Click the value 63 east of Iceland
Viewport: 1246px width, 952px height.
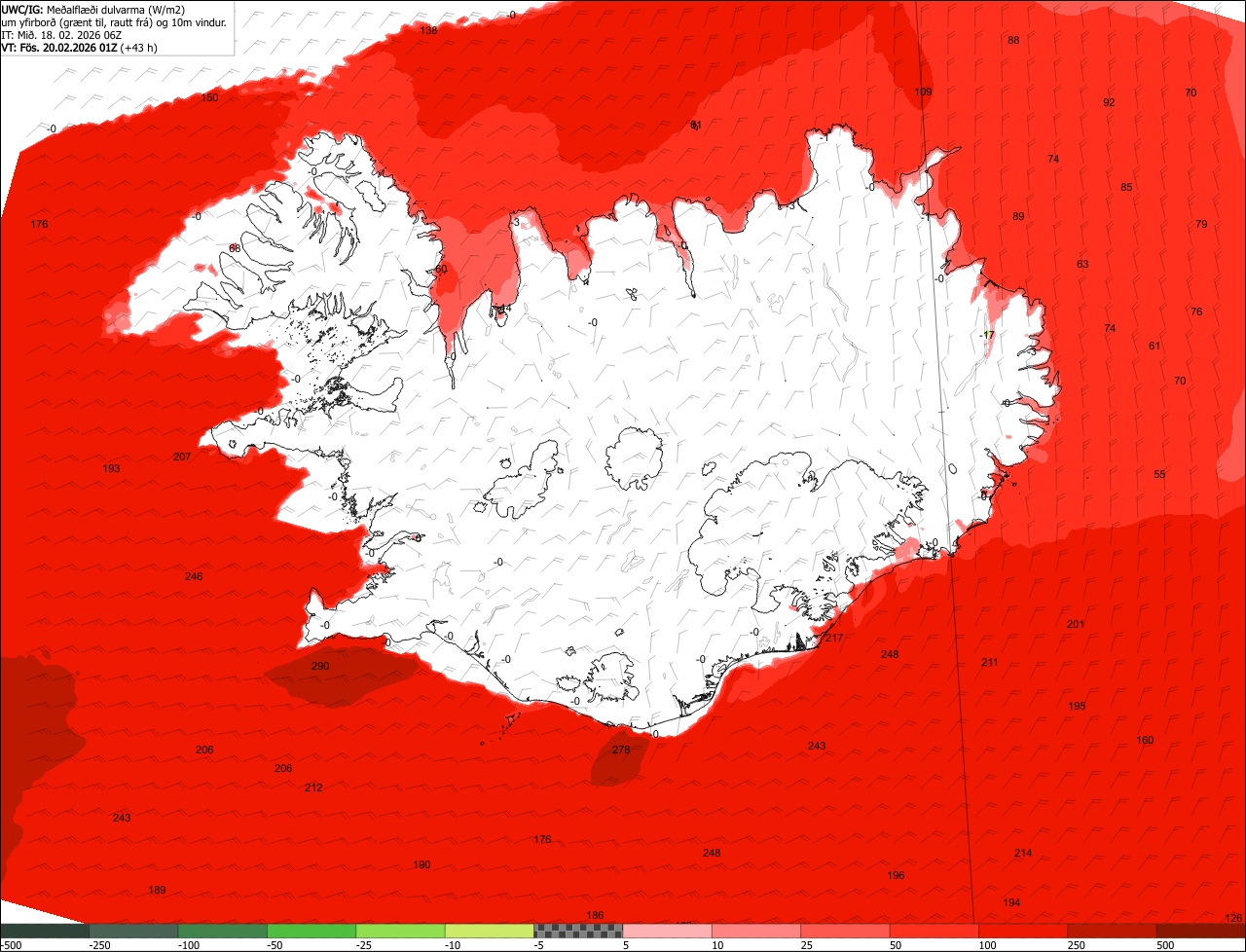(x=1082, y=264)
